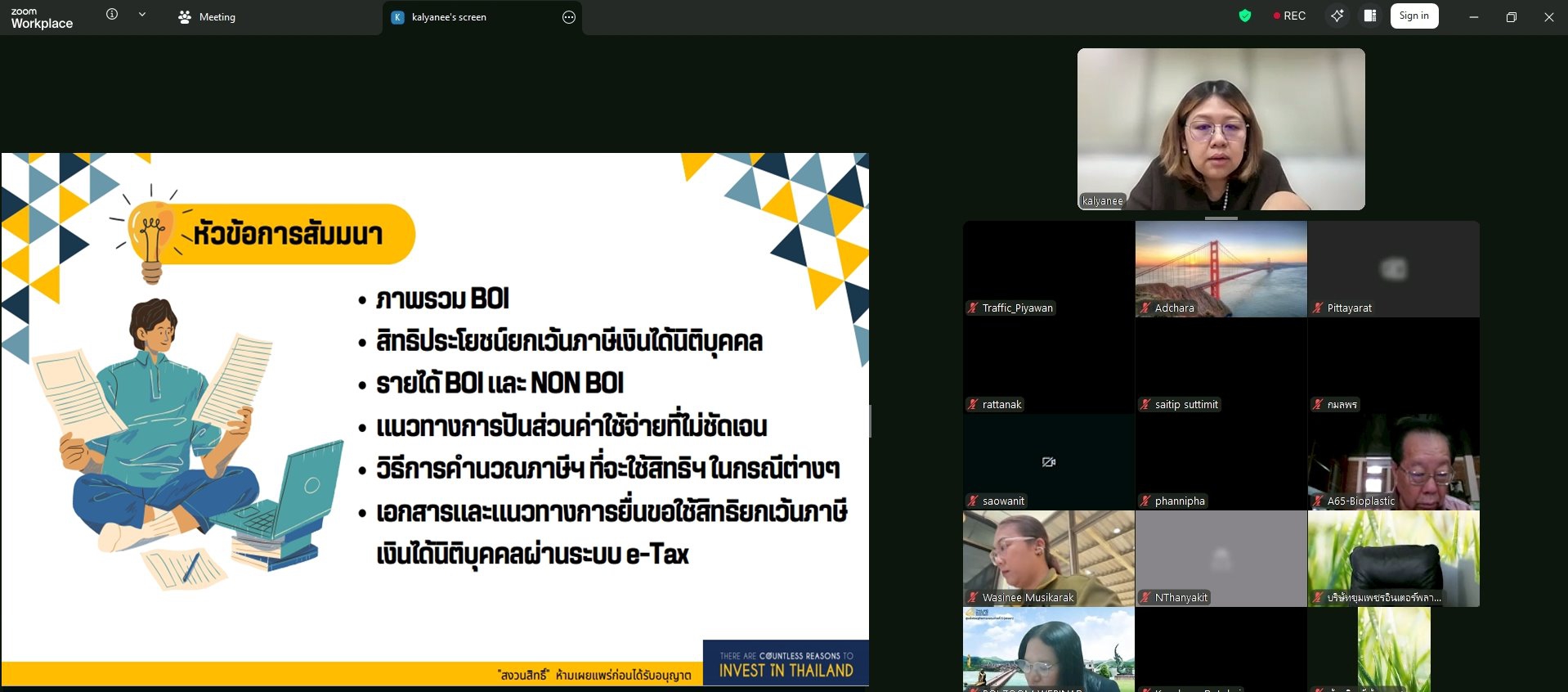Click muted mic icon next to Adchara
This screenshot has width=1568, height=692.
[x=1145, y=308]
